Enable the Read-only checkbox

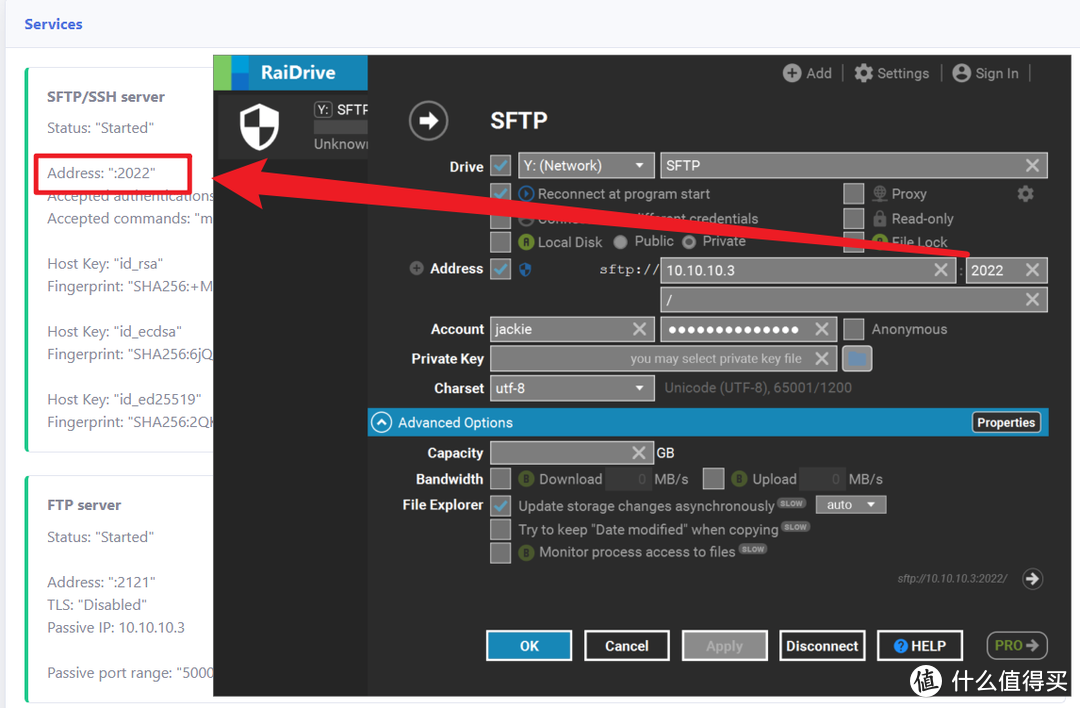point(853,218)
